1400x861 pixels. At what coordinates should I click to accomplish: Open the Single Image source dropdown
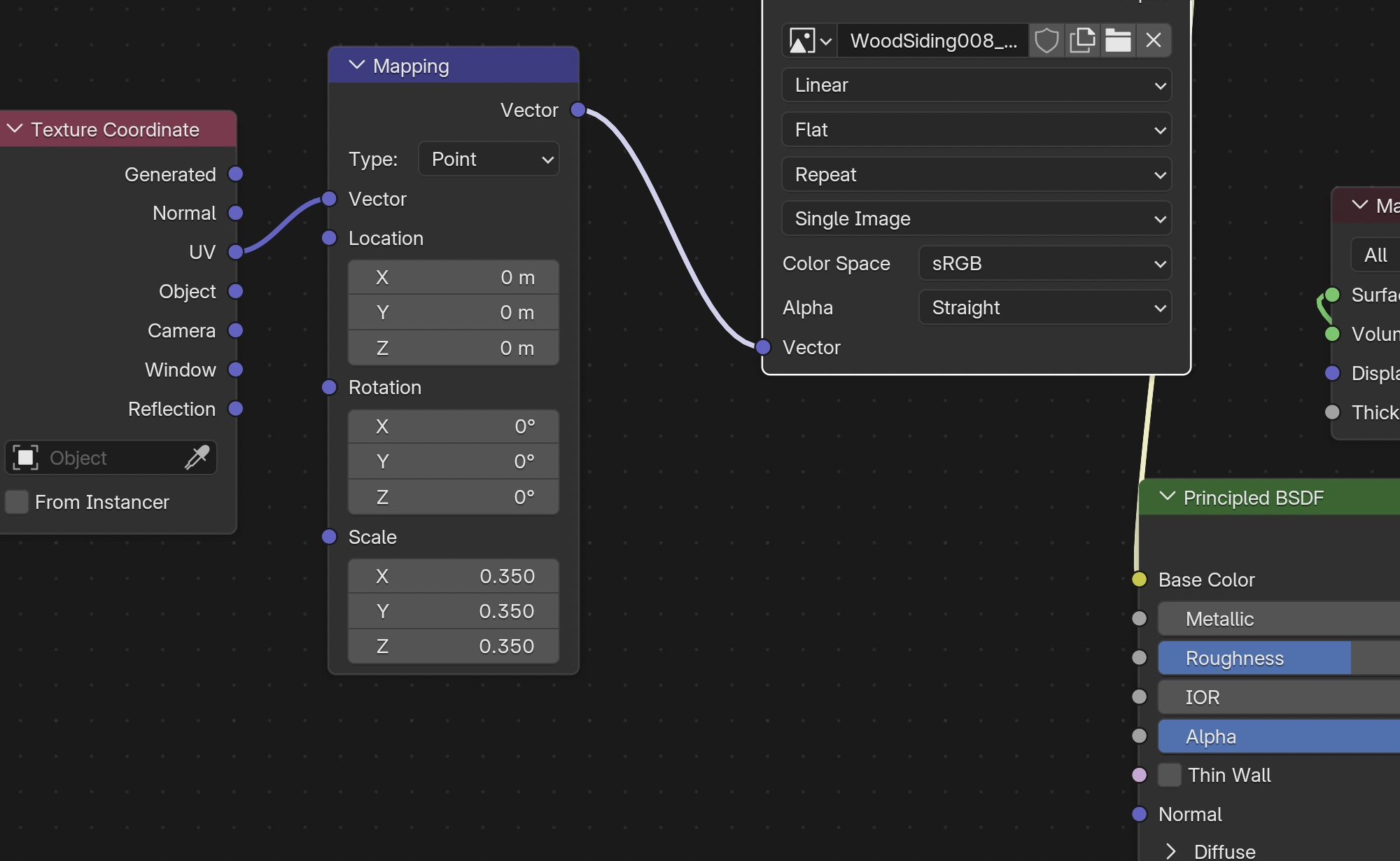click(976, 219)
